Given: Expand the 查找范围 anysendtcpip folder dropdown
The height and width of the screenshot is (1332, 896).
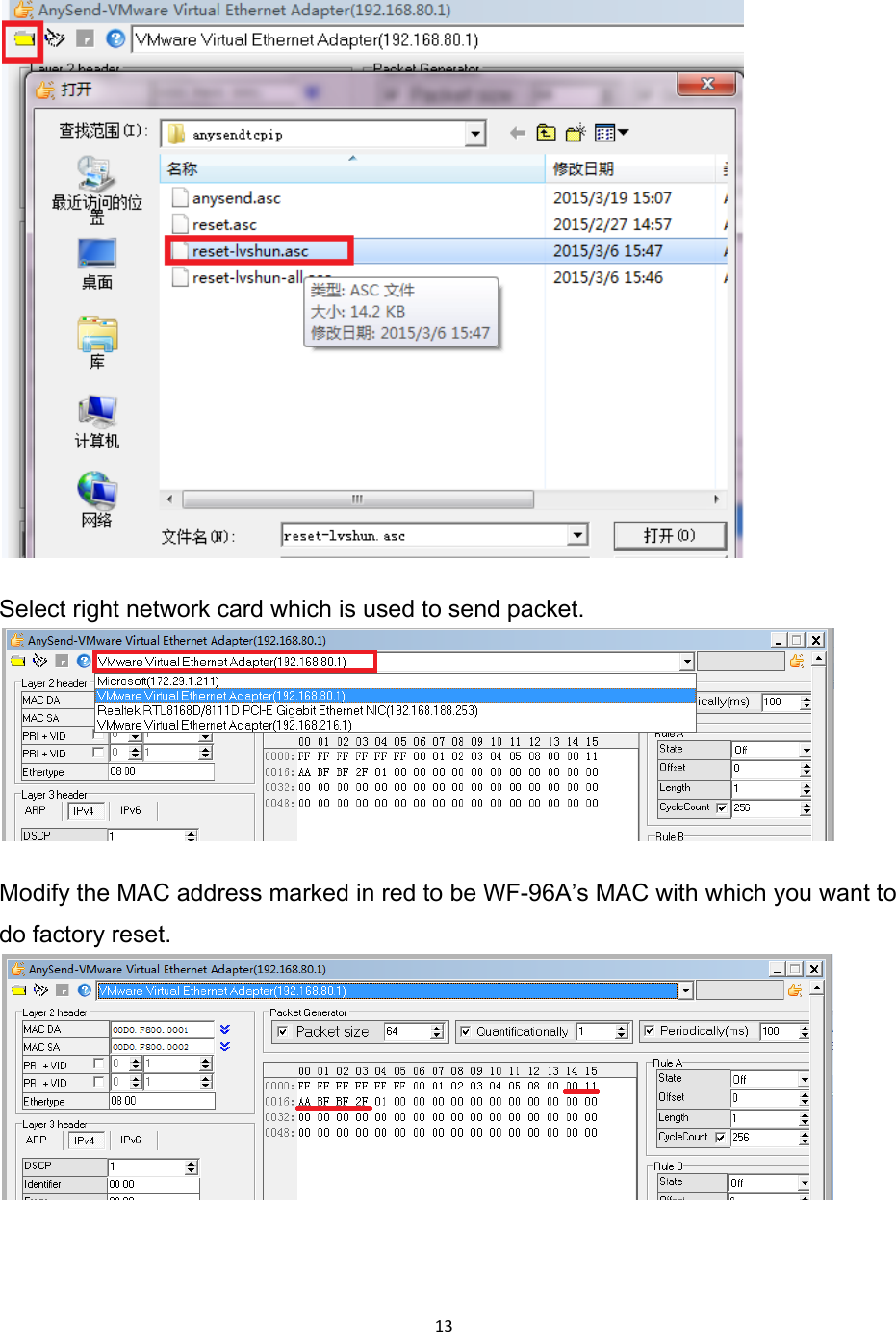Looking at the screenshot, I should (x=474, y=134).
